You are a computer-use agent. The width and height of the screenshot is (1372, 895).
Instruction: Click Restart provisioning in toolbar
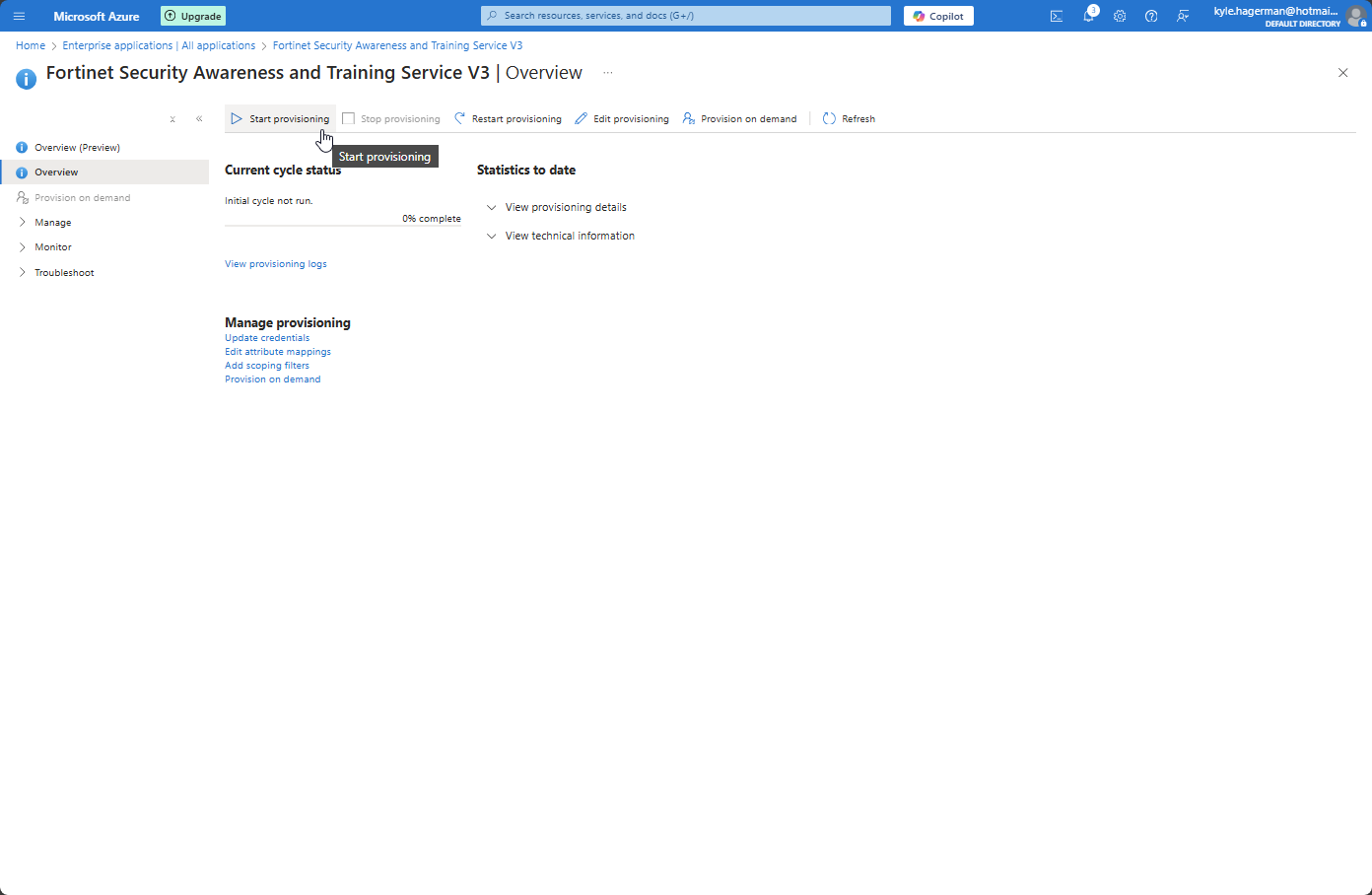coord(508,118)
